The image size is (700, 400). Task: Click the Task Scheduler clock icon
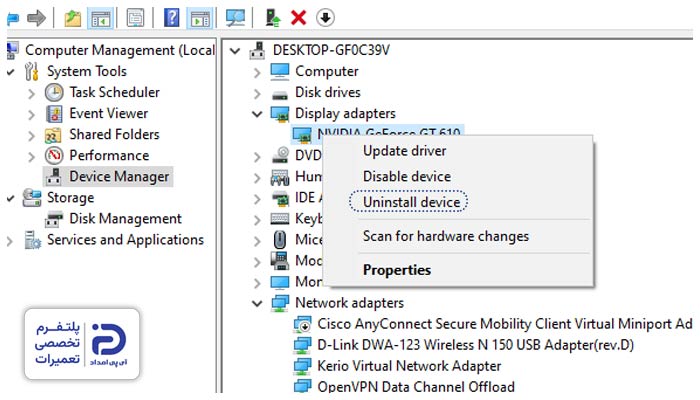(54, 93)
